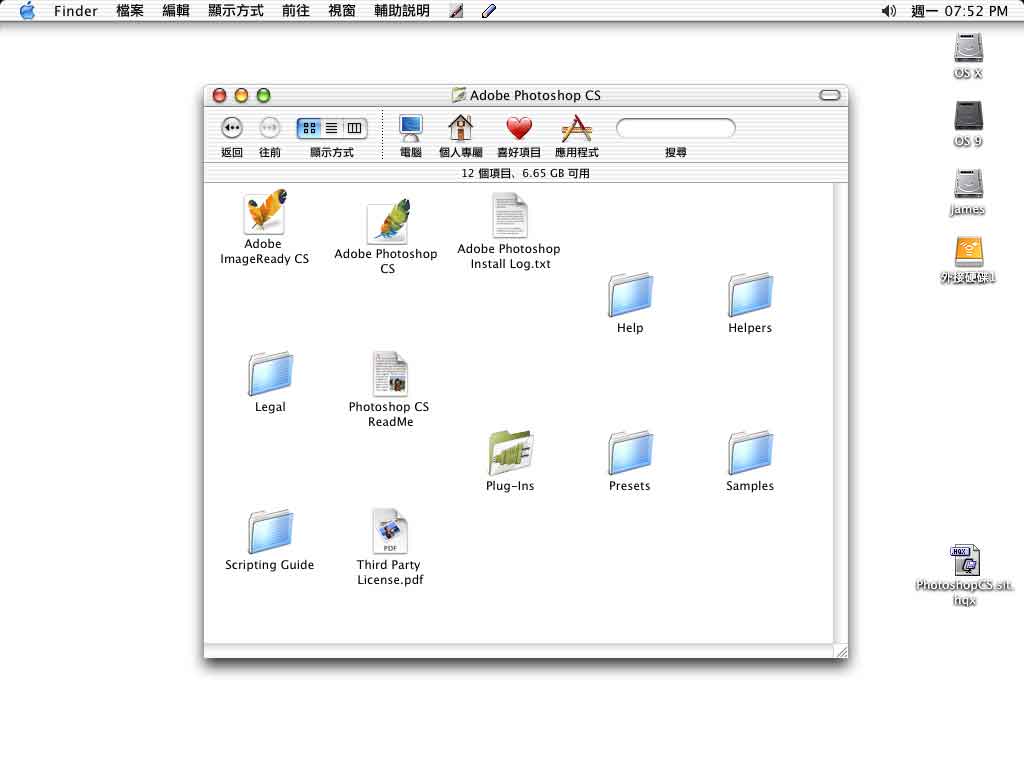Select the Photoshop CS ReadMe document
Viewport: 1024px width, 768px height.
tap(390, 374)
